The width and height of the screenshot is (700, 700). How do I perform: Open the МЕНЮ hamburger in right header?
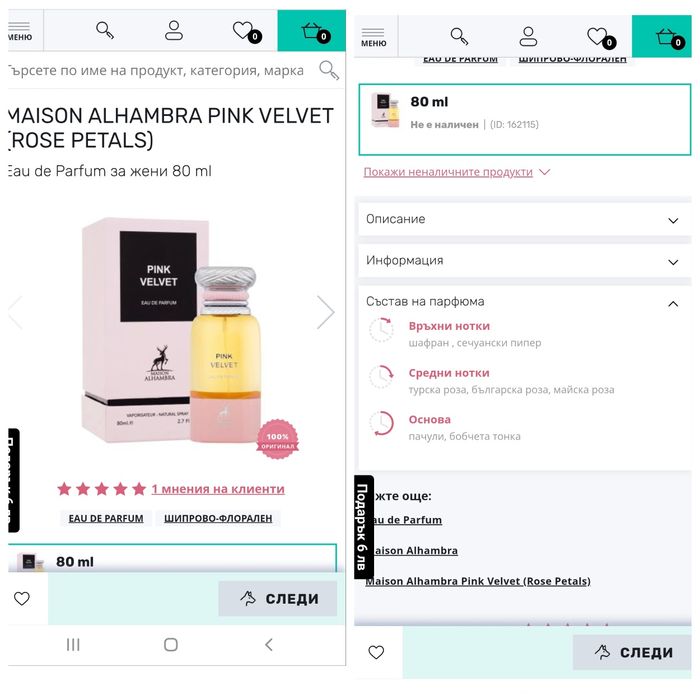pyautogui.click(x=373, y=37)
